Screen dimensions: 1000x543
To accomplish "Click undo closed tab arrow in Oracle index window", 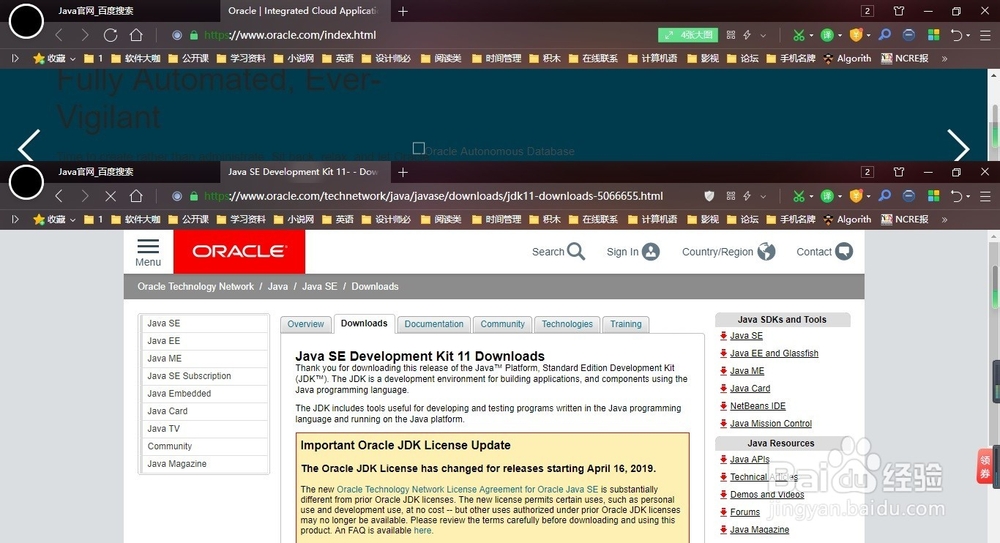I will 956,35.
